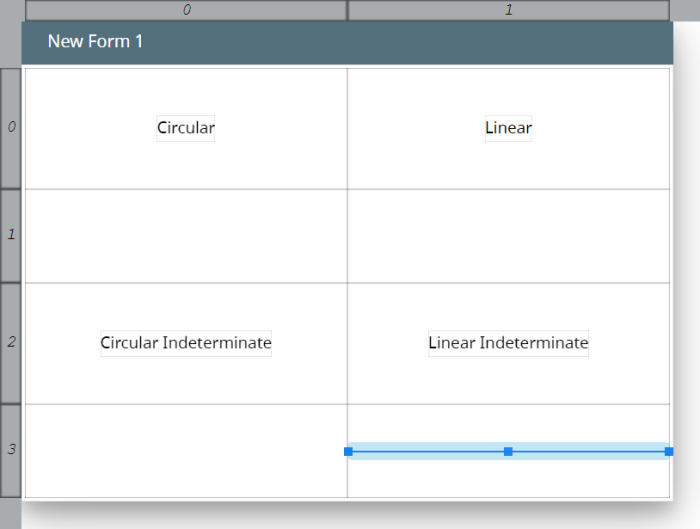Select column header 0 of the grid
This screenshot has height=529, width=700.
point(186,10)
